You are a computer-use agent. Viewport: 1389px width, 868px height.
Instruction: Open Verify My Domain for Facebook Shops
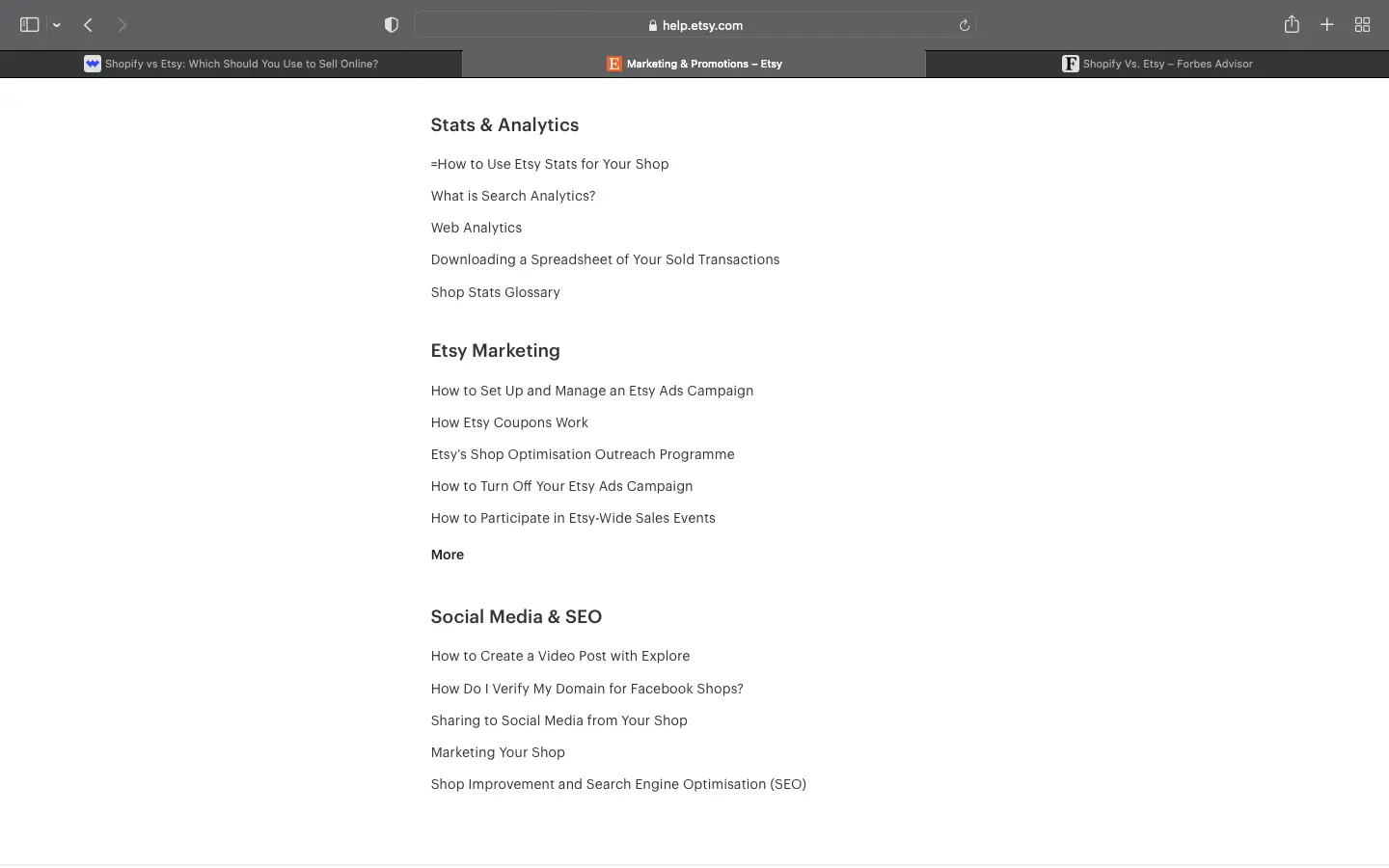point(586,689)
